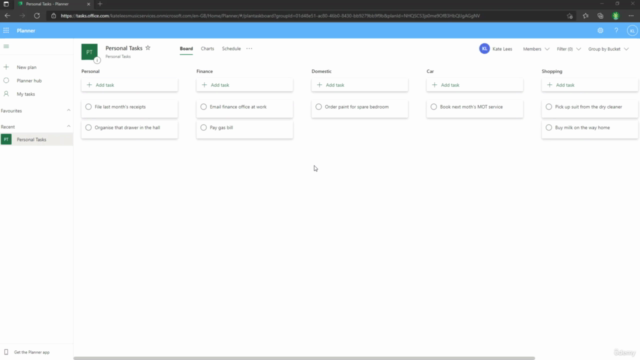Add task in the Finance bucket
This screenshot has width=640, height=360.
pyautogui.click(x=244, y=85)
